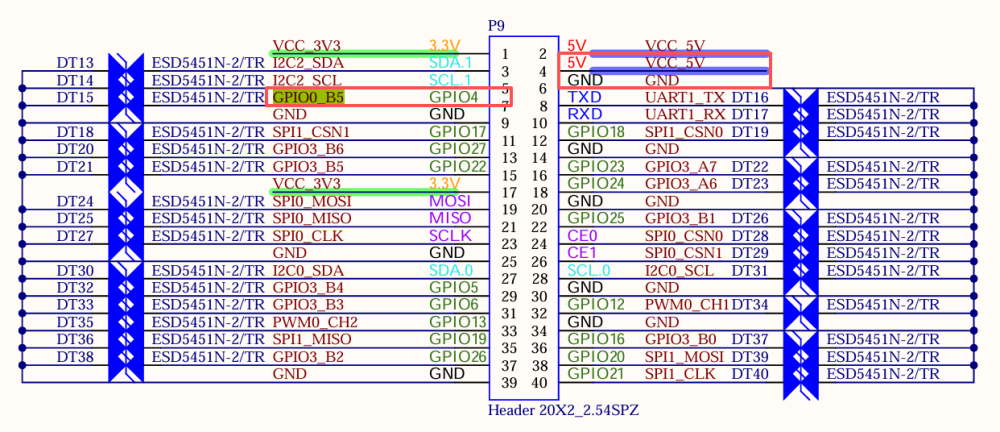Select the GPIO3_B6 net label
Viewport: 1000px width, 432px height.
[309, 149]
